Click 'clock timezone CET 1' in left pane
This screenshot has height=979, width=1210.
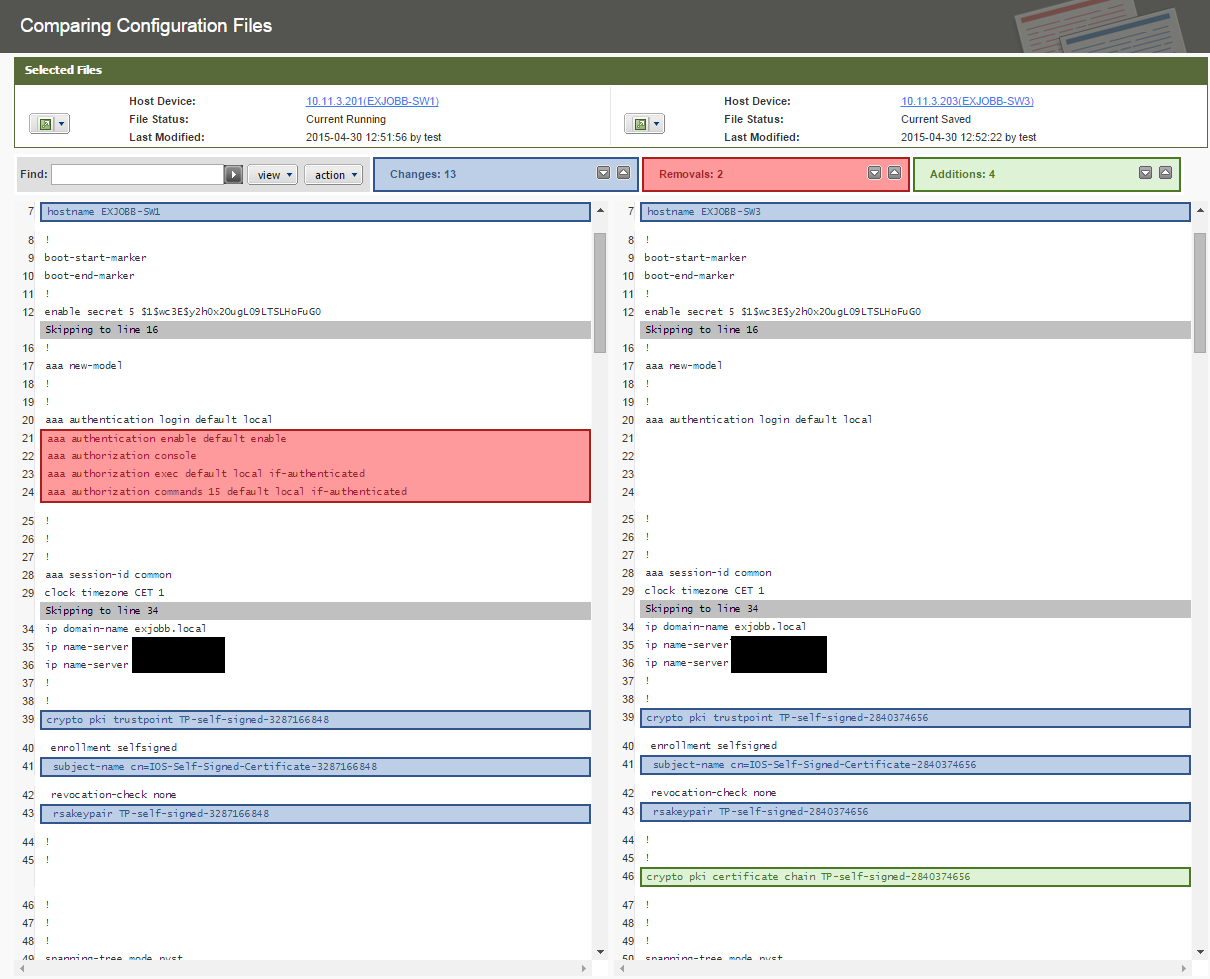[x=105, y=593]
